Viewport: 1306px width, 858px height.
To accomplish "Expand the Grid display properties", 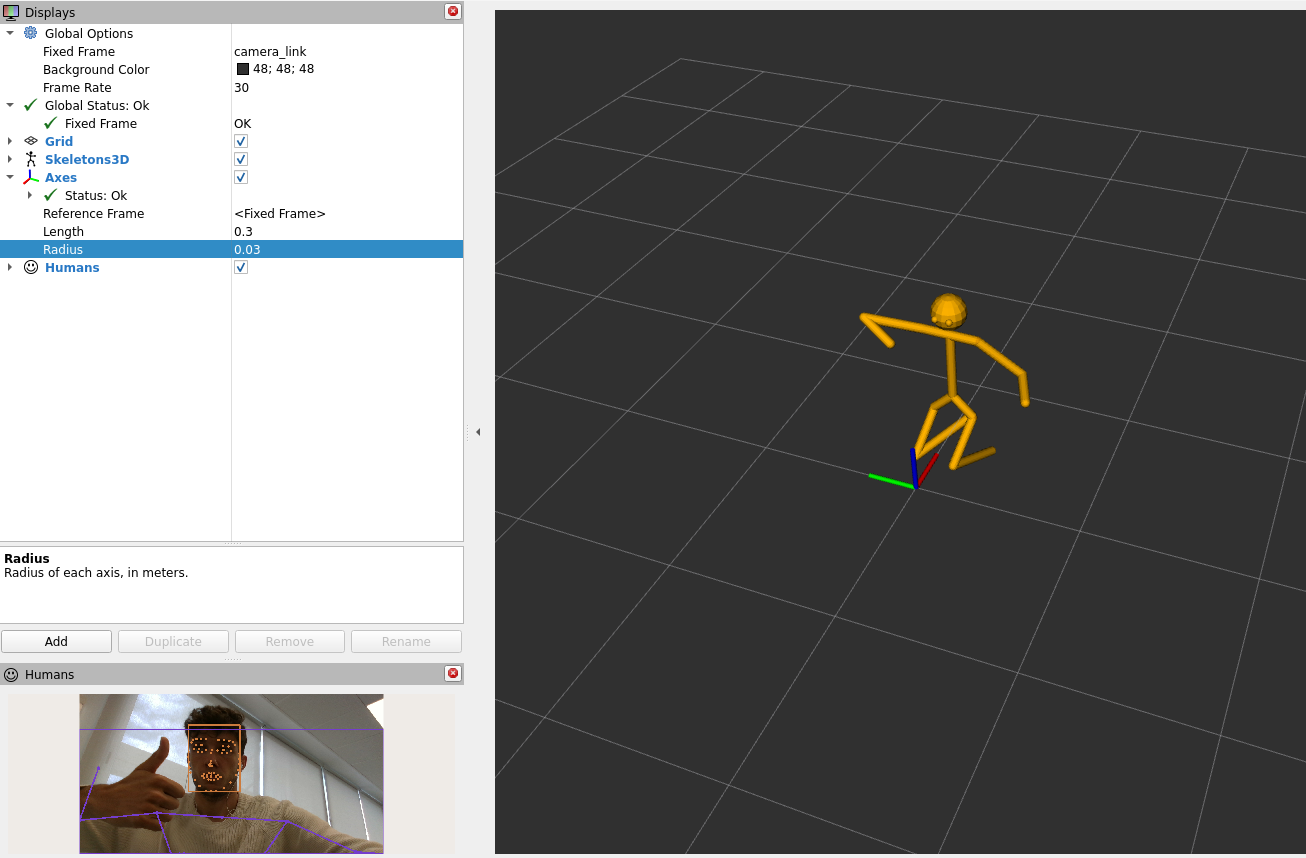I will point(10,141).
